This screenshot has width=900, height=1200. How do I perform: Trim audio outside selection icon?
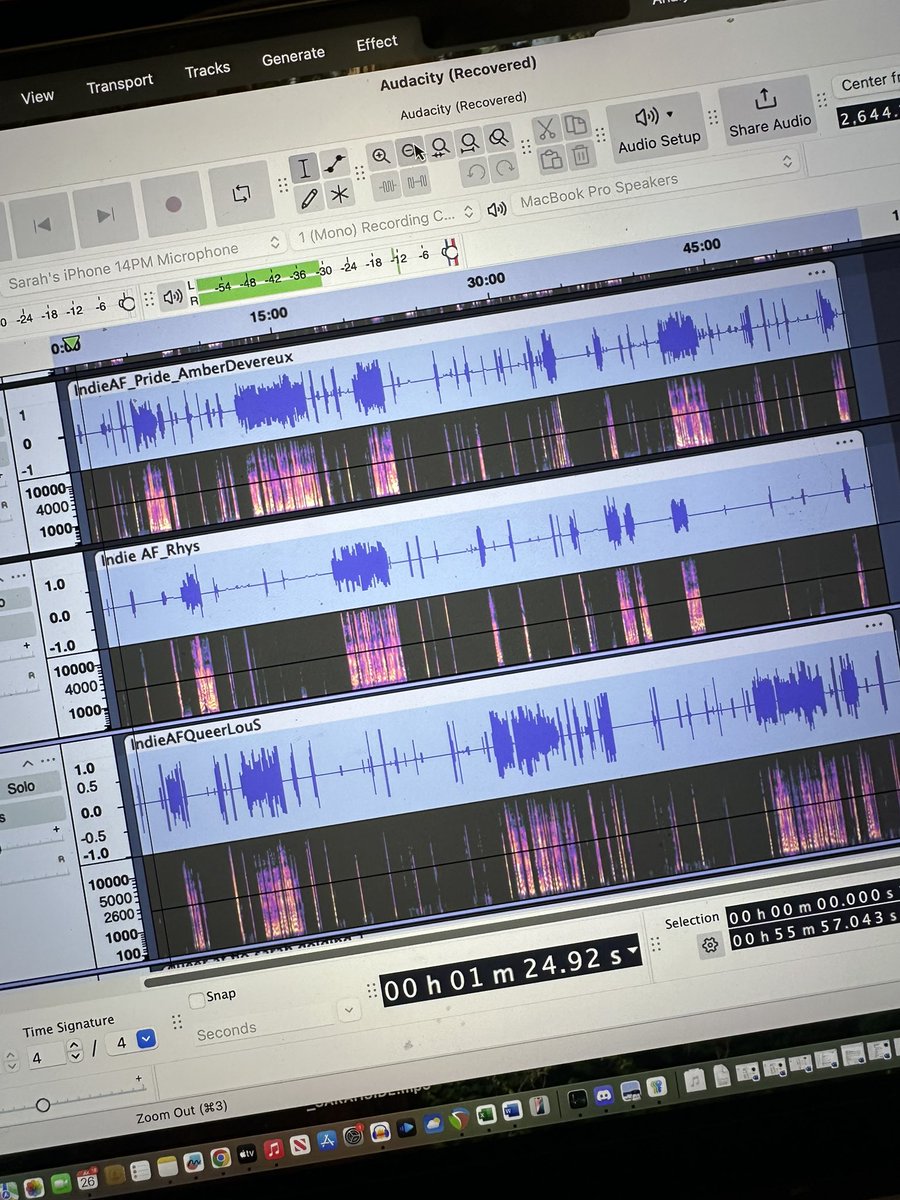(x=387, y=186)
